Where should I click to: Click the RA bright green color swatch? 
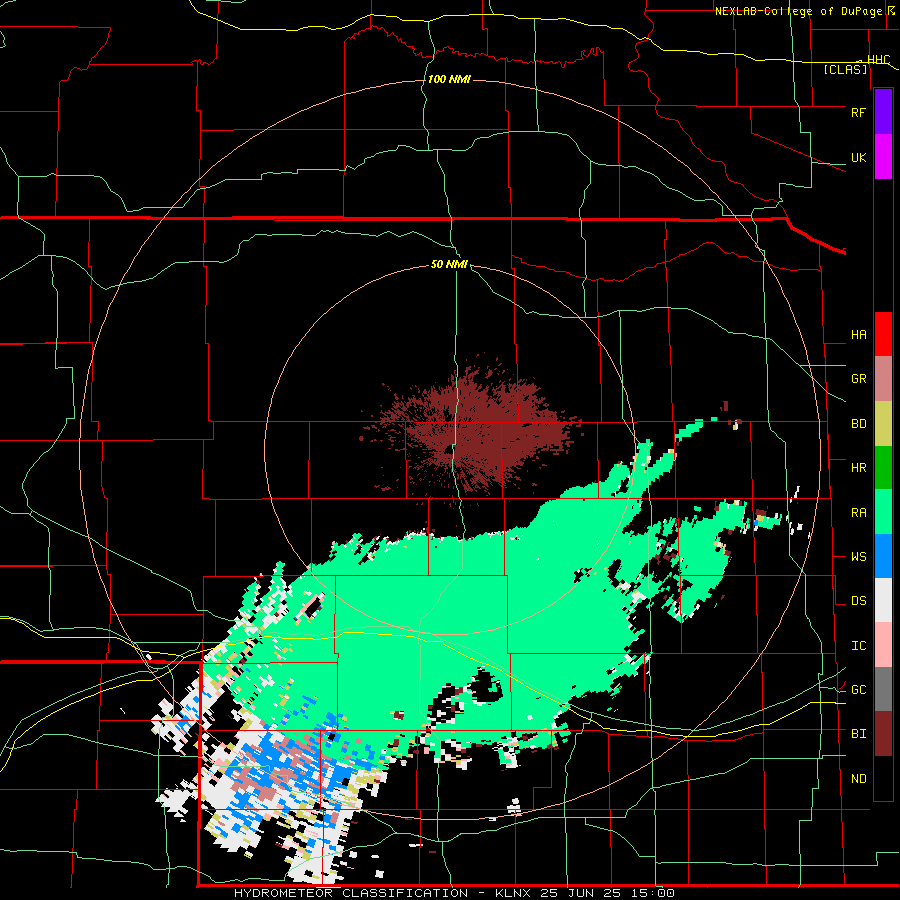pyautogui.click(x=883, y=512)
